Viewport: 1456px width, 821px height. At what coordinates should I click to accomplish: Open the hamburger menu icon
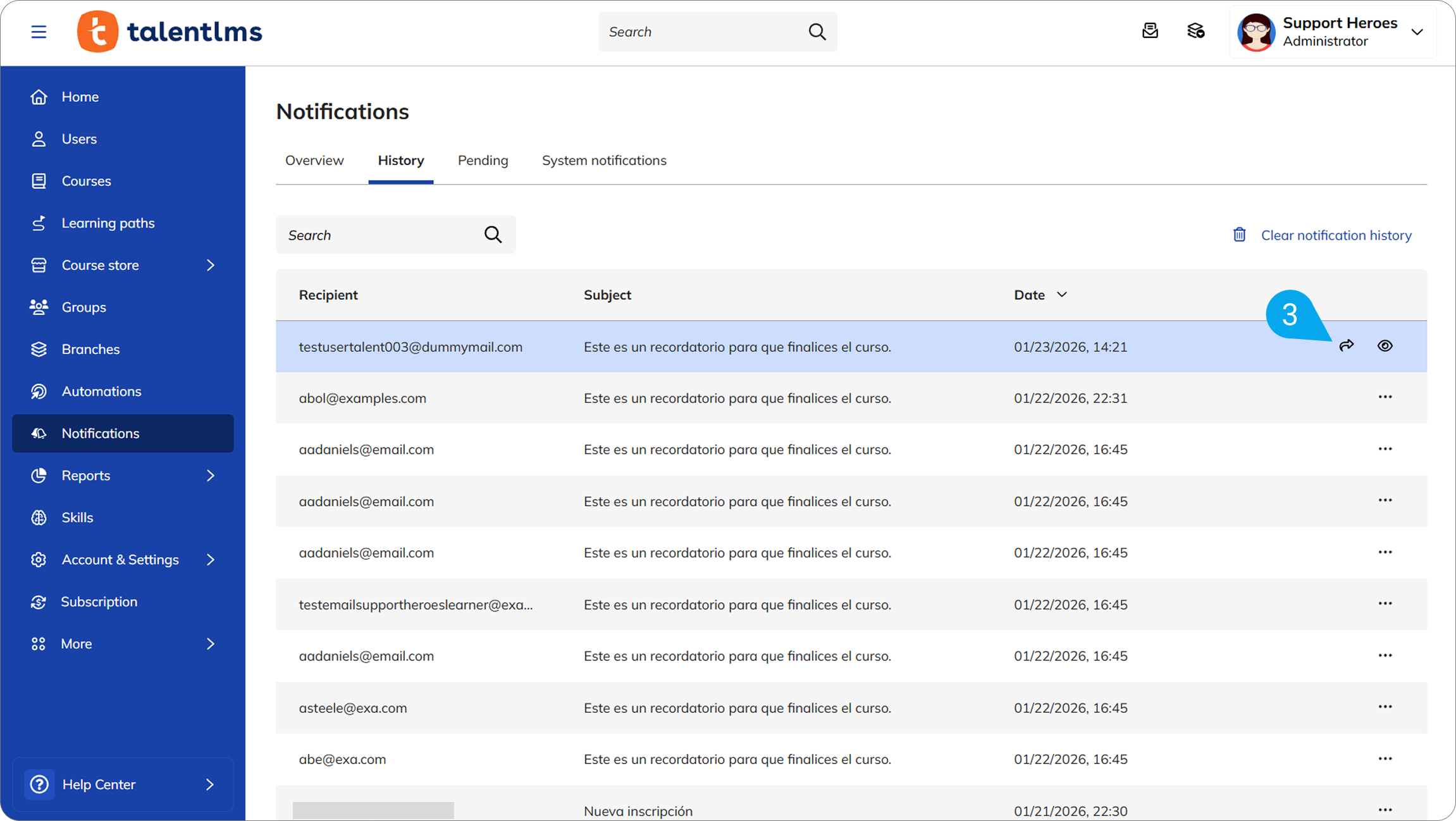coord(39,32)
